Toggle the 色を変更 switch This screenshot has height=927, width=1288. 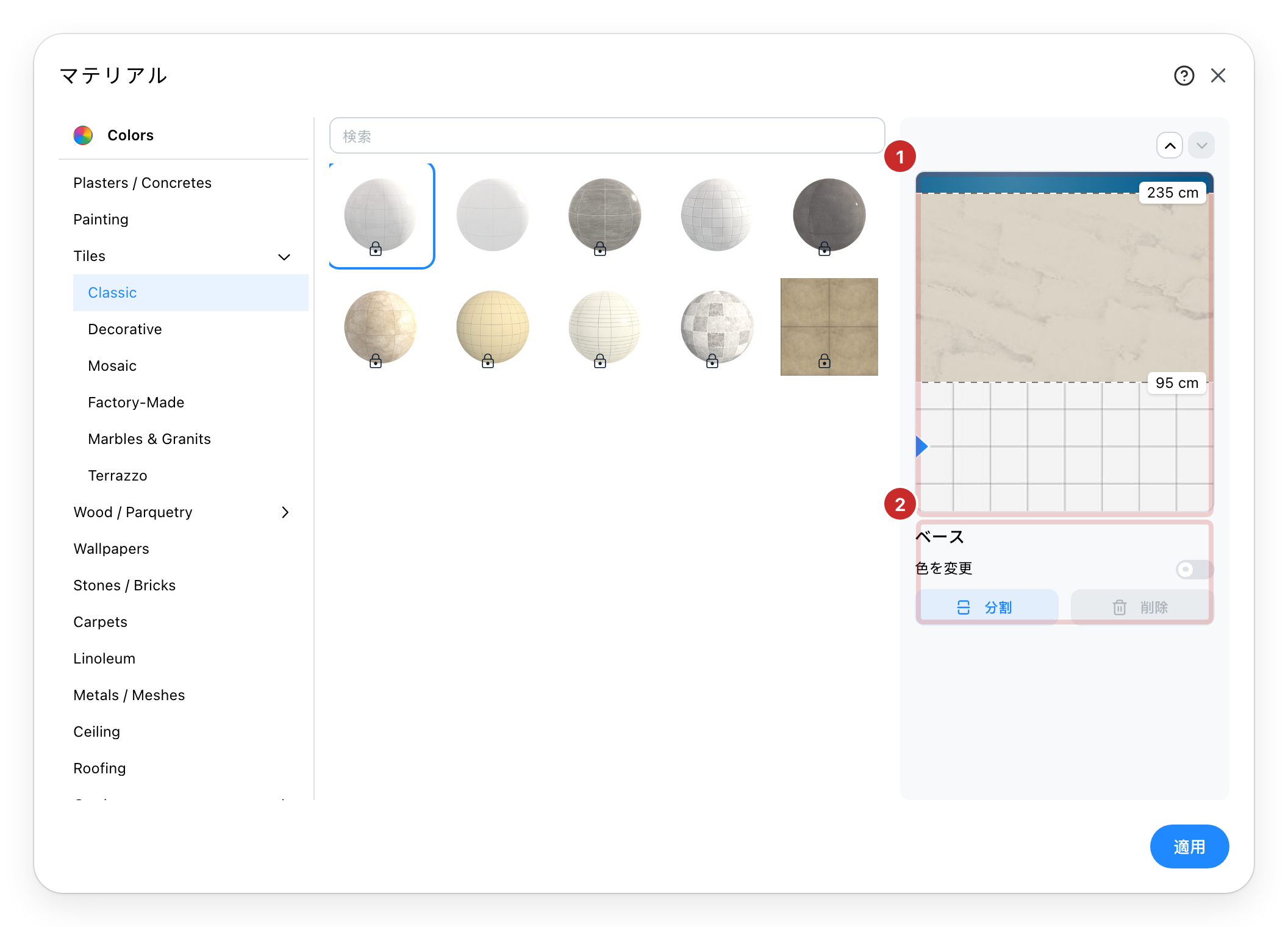coord(1194,570)
